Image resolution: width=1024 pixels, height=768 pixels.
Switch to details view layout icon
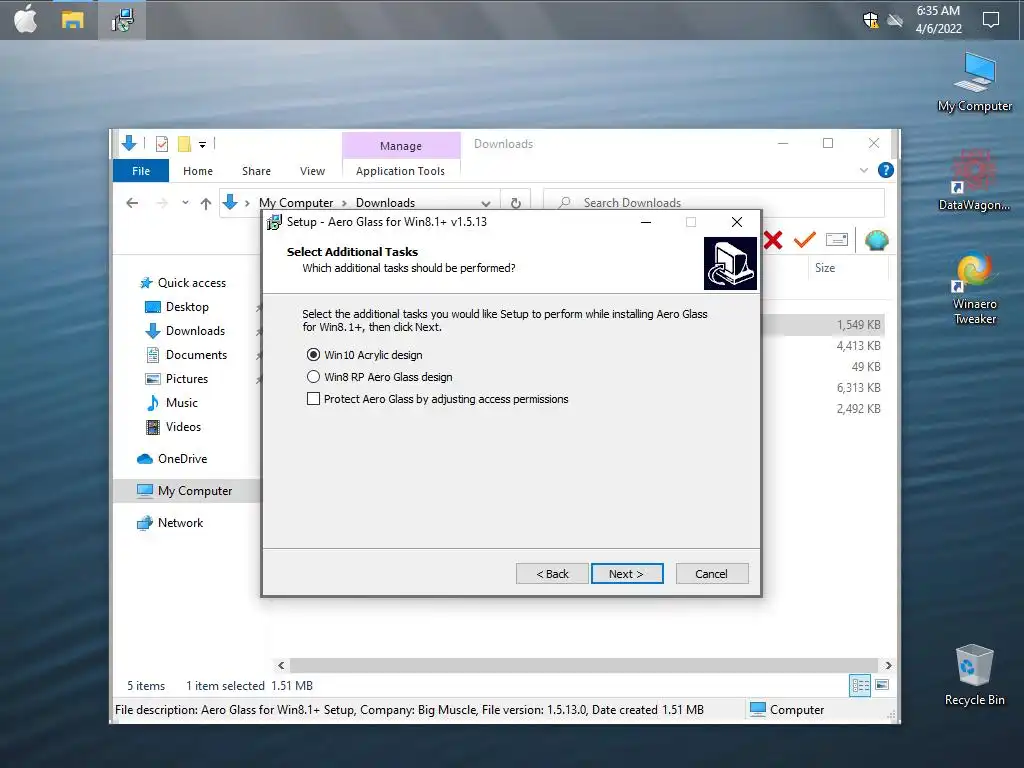point(861,685)
